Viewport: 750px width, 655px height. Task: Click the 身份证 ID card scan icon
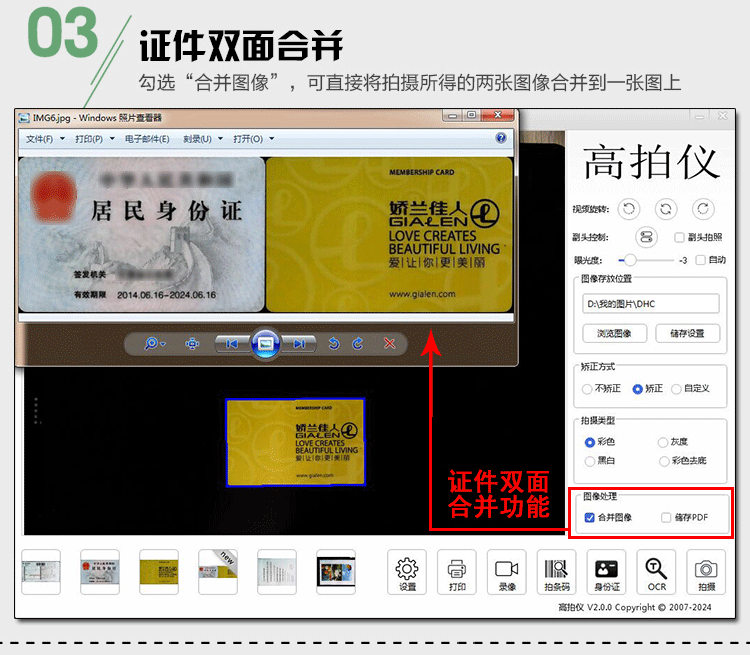click(607, 572)
